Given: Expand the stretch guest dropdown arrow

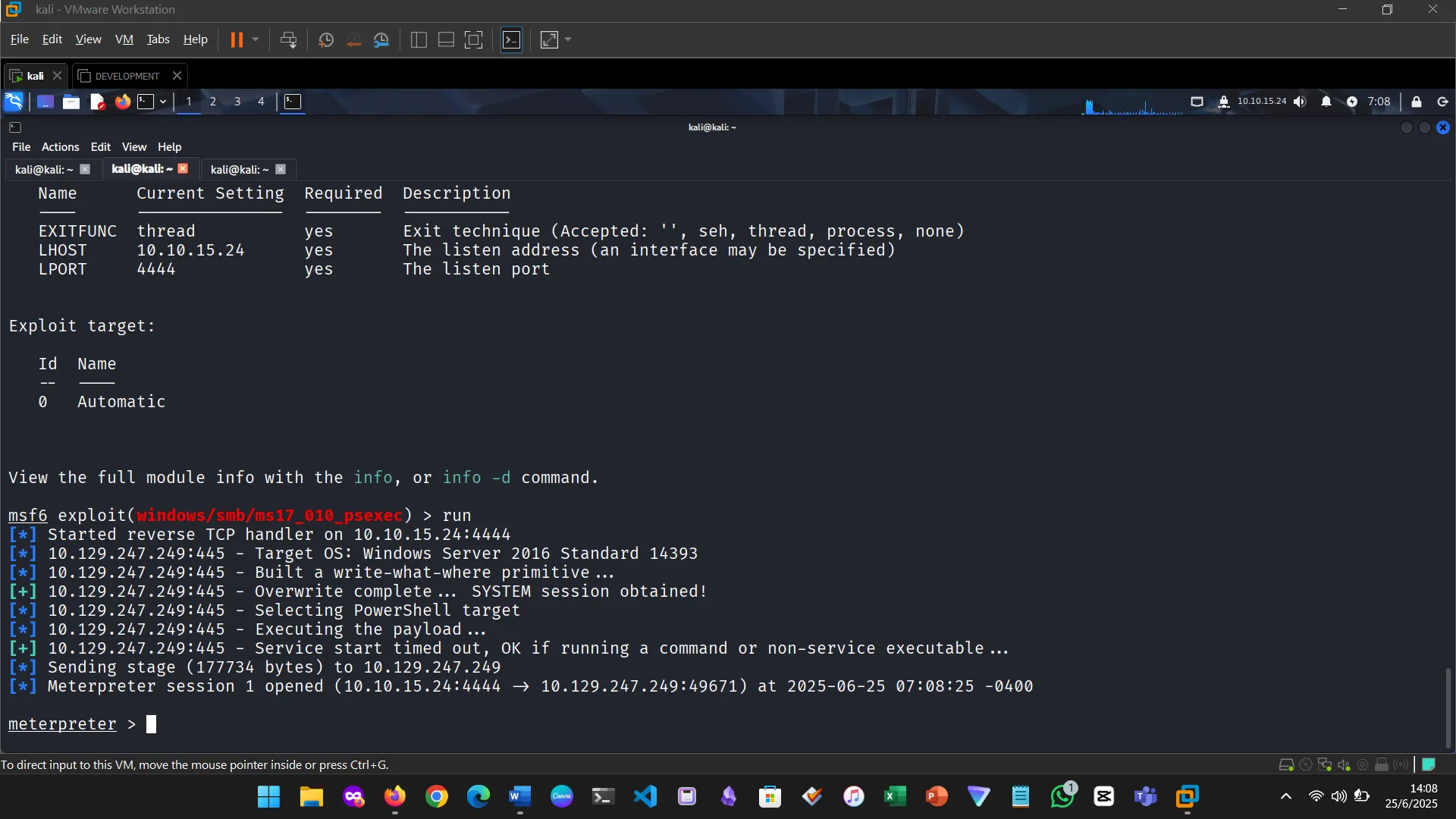Looking at the screenshot, I should [x=568, y=39].
